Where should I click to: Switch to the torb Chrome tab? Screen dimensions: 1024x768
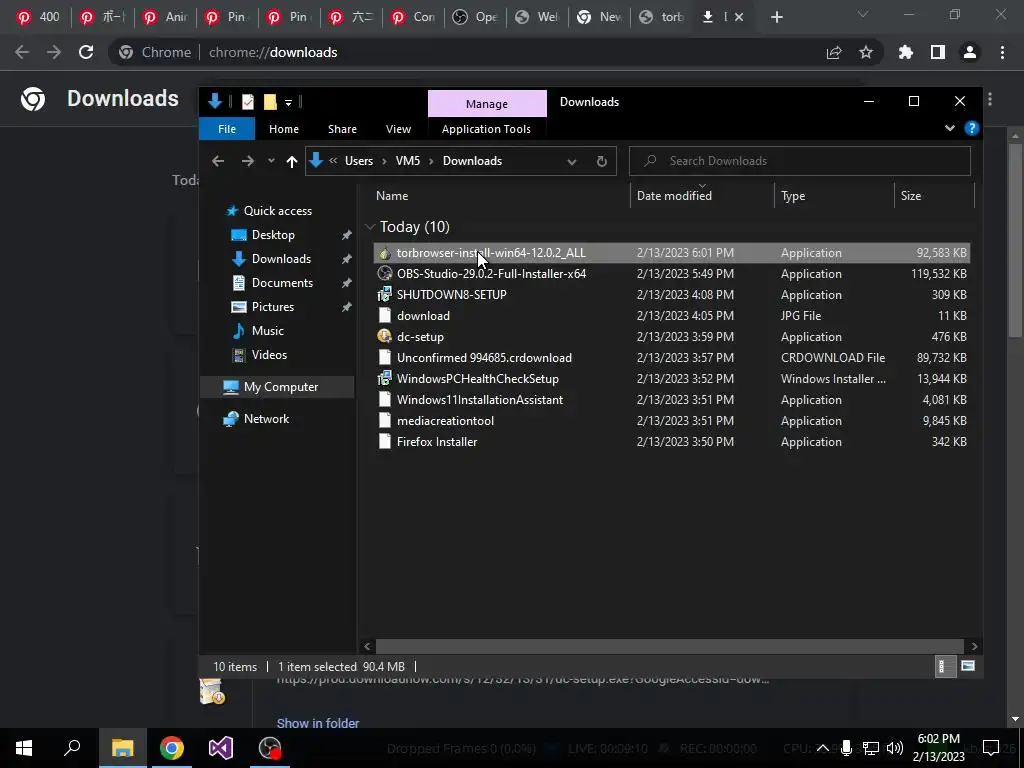[662, 17]
